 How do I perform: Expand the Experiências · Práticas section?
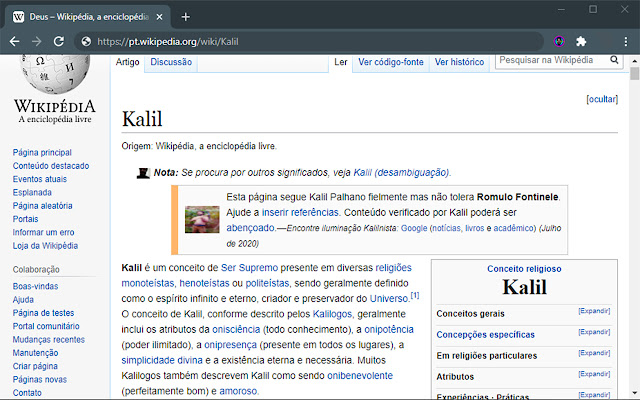[x=594, y=395]
